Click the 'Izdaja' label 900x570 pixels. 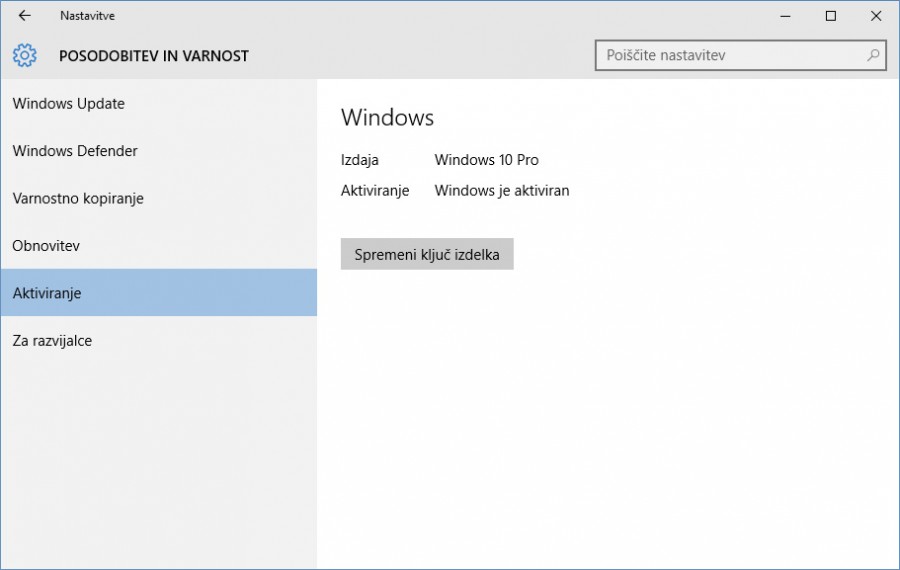(359, 160)
